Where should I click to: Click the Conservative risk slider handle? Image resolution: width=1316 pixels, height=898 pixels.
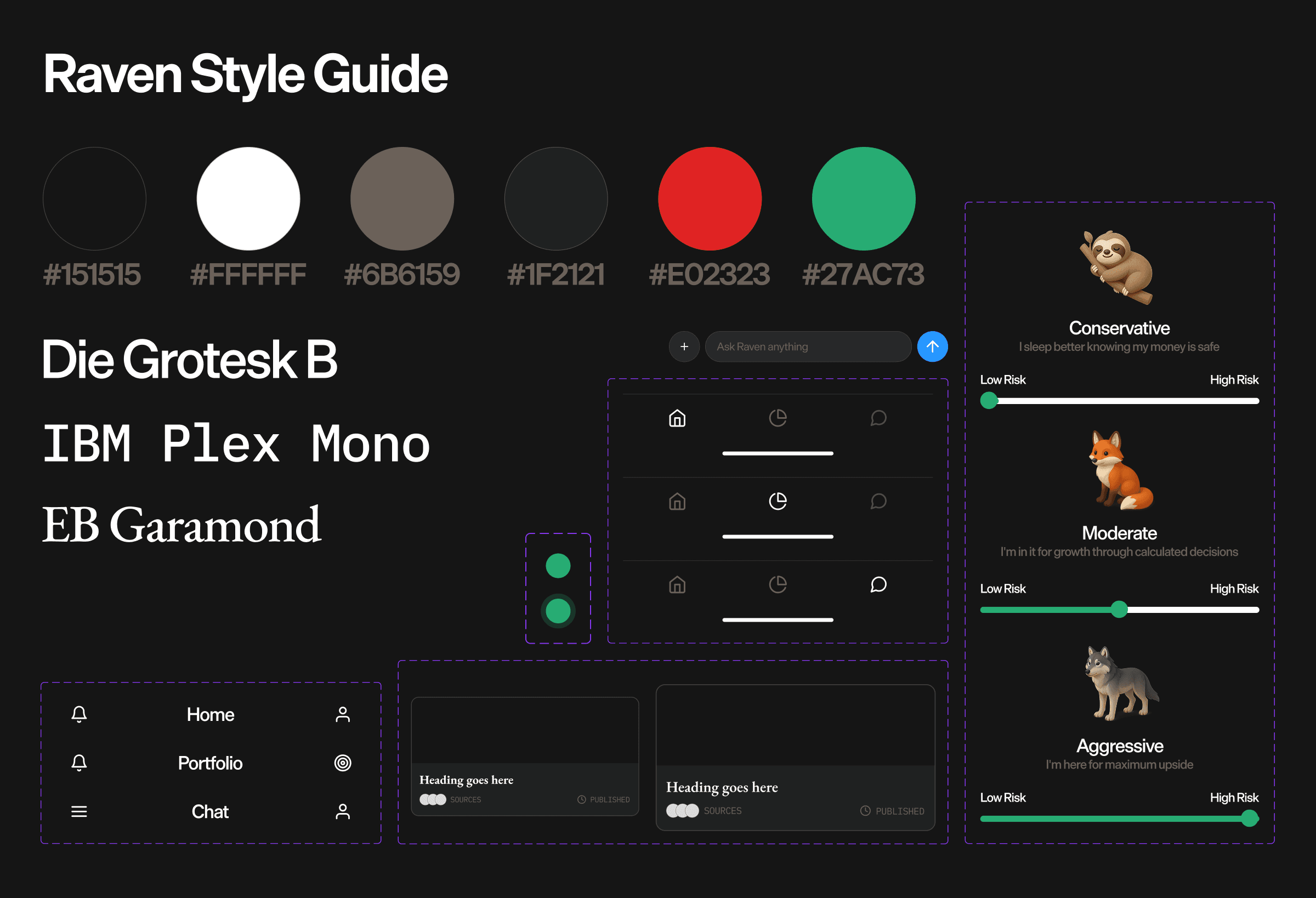click(989, 400)
